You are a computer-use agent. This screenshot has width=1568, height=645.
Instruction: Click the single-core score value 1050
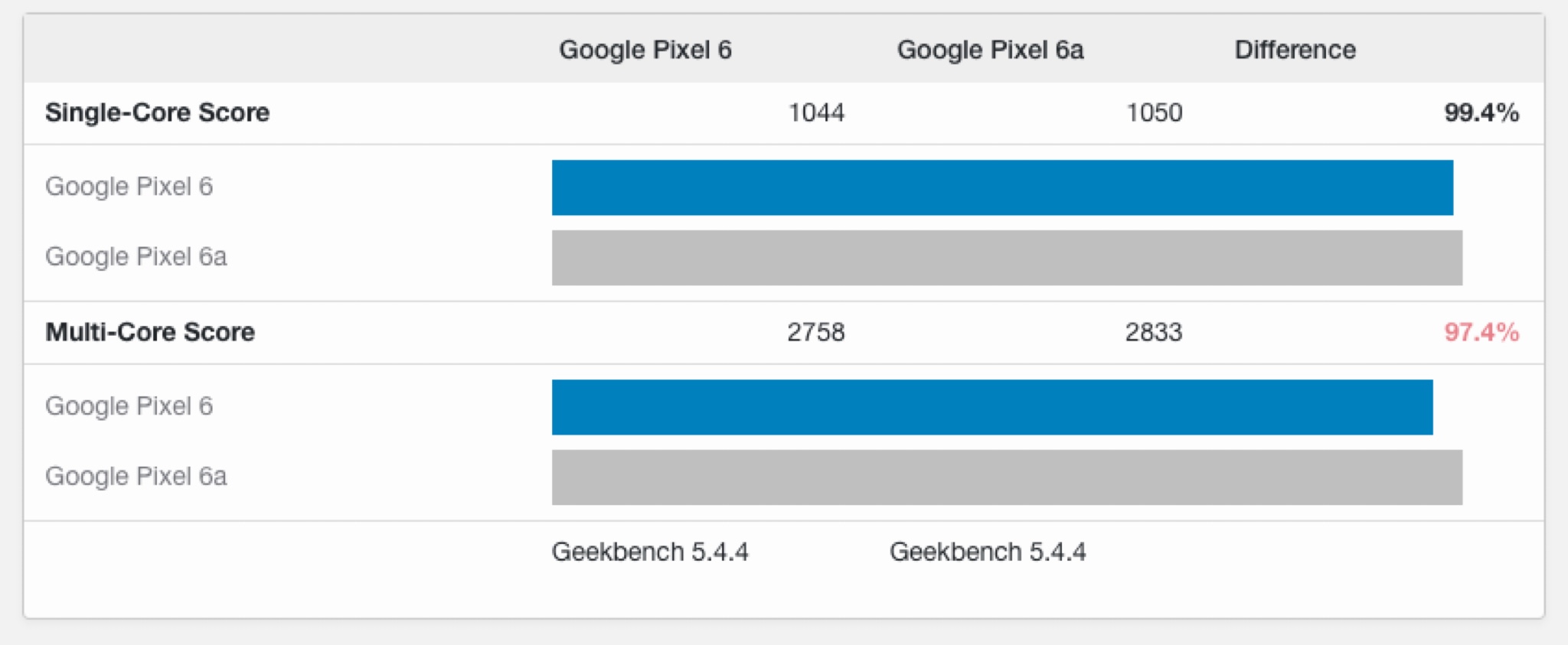pyautogui.click(x=1154, y=112)
